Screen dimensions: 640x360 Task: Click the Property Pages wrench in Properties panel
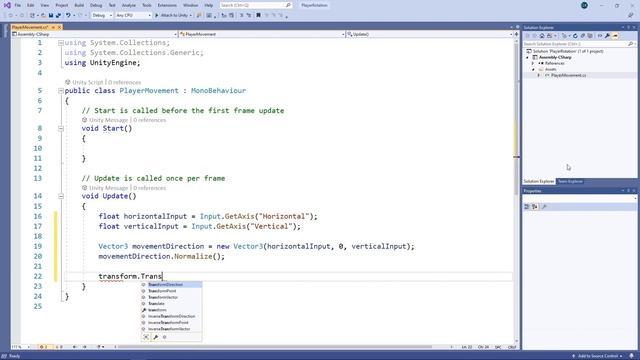[x=544, y=207]
